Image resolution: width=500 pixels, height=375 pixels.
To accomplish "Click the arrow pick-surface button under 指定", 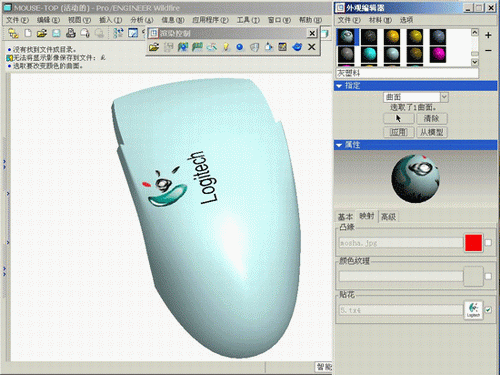I will [399, 119].
